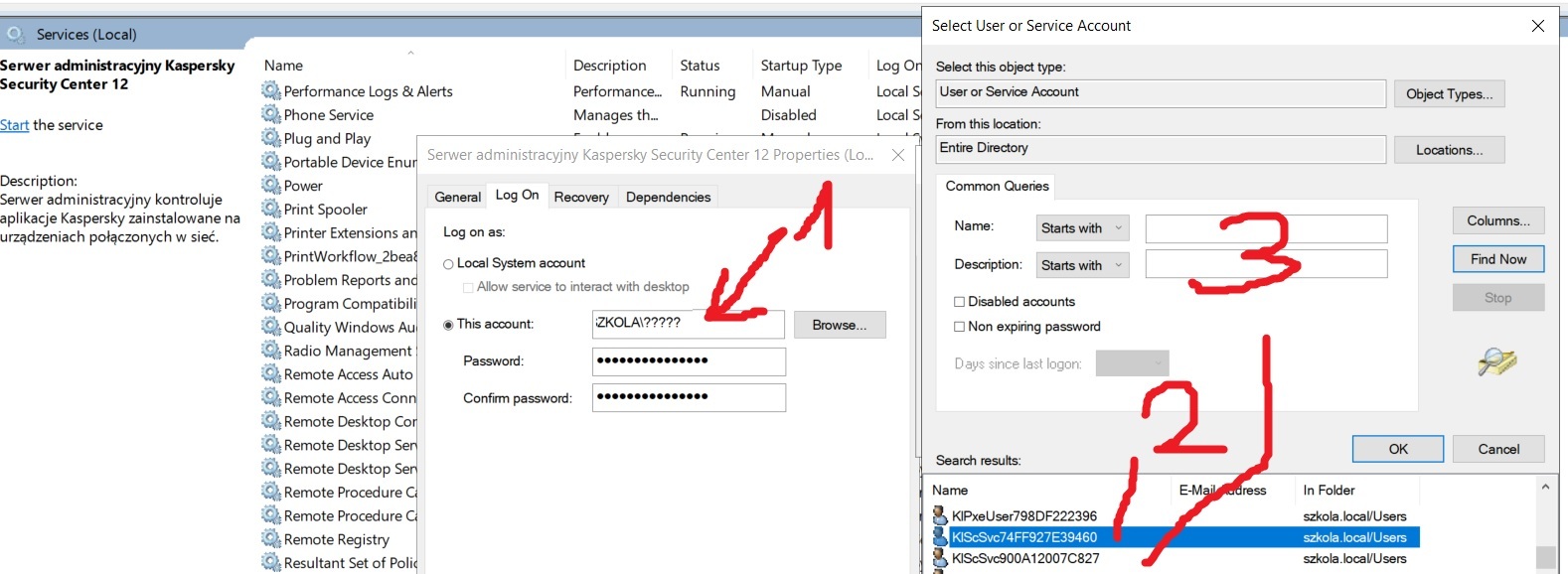Click the Find Now button
Viewport: 1568px width, 574px height.
tap(1498, 259)
